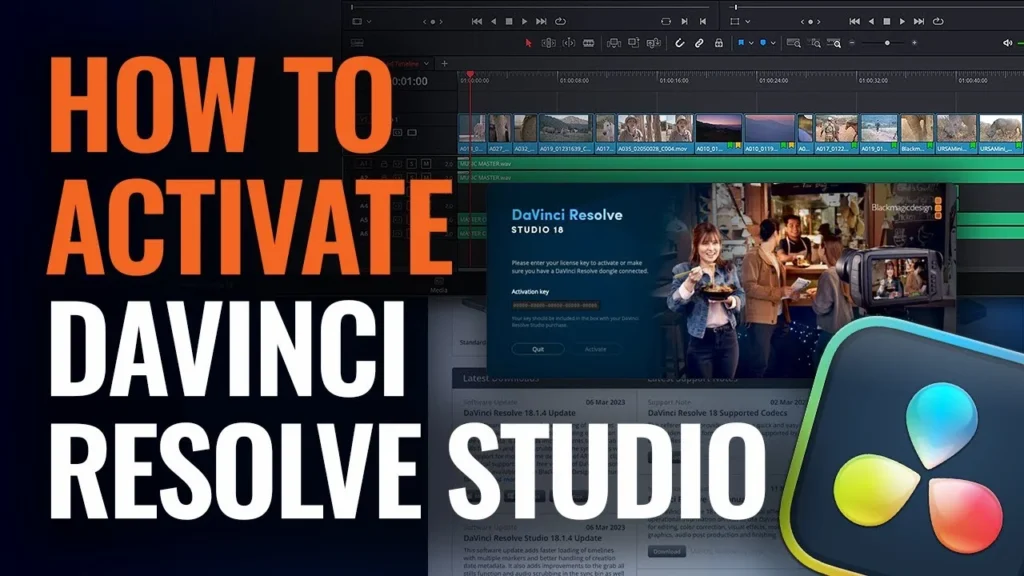The height and width of the screenshot is (576, 1024).
Task: Click the full timeline zoom icon
Action: pyautogui.click(x=795, y=43)
